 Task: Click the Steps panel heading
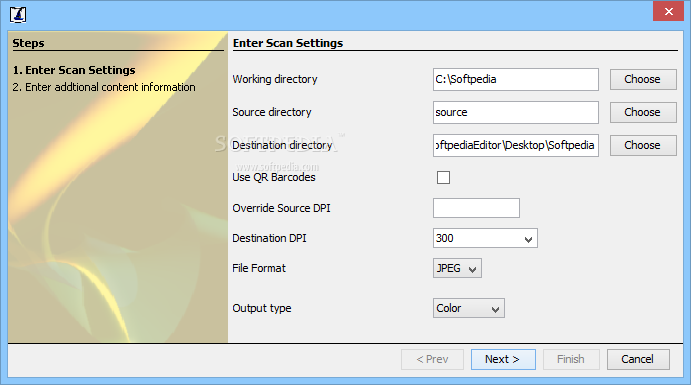[28, 43]
